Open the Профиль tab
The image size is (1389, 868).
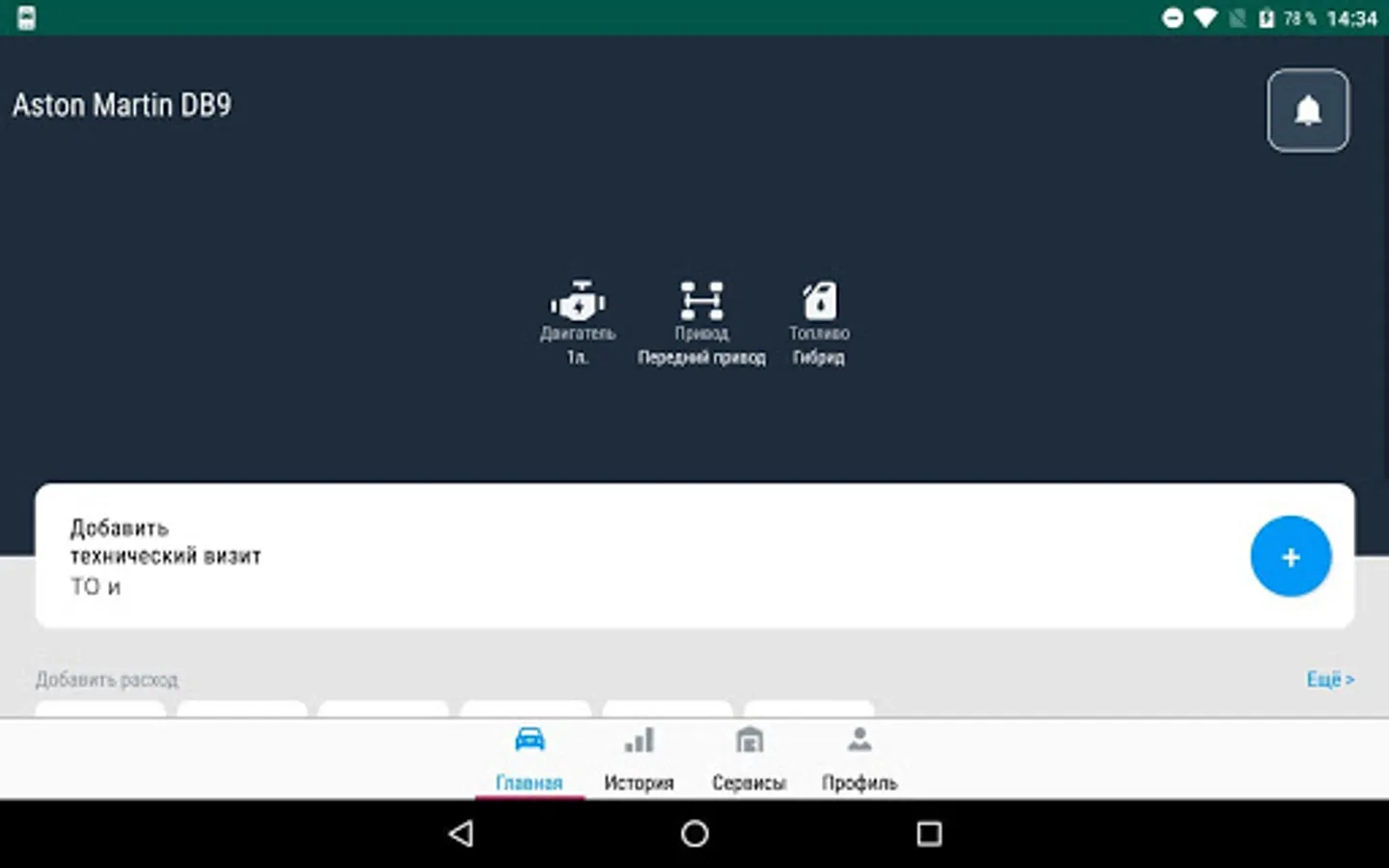point(859,758)
